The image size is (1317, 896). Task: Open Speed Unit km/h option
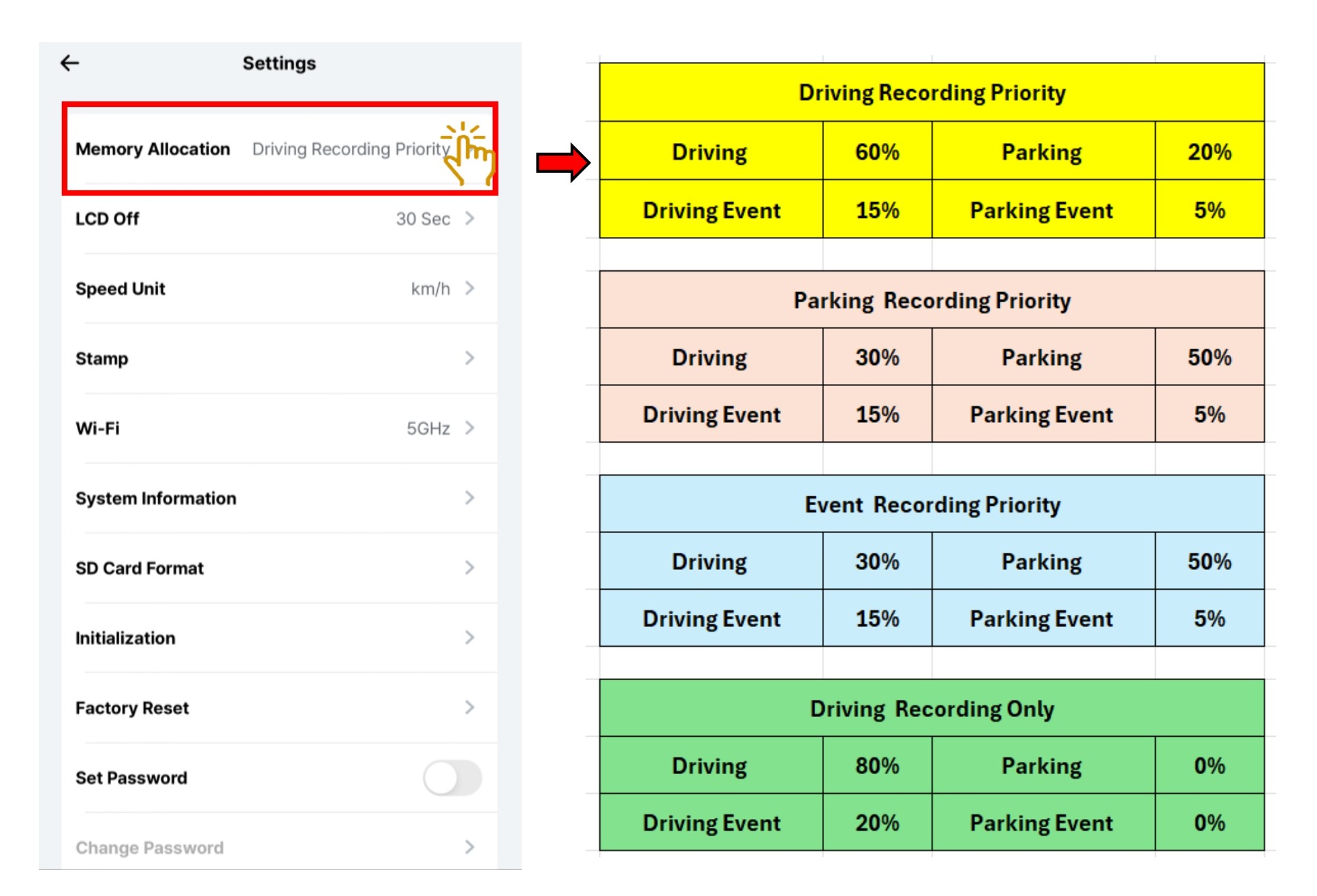coord(430,289)
